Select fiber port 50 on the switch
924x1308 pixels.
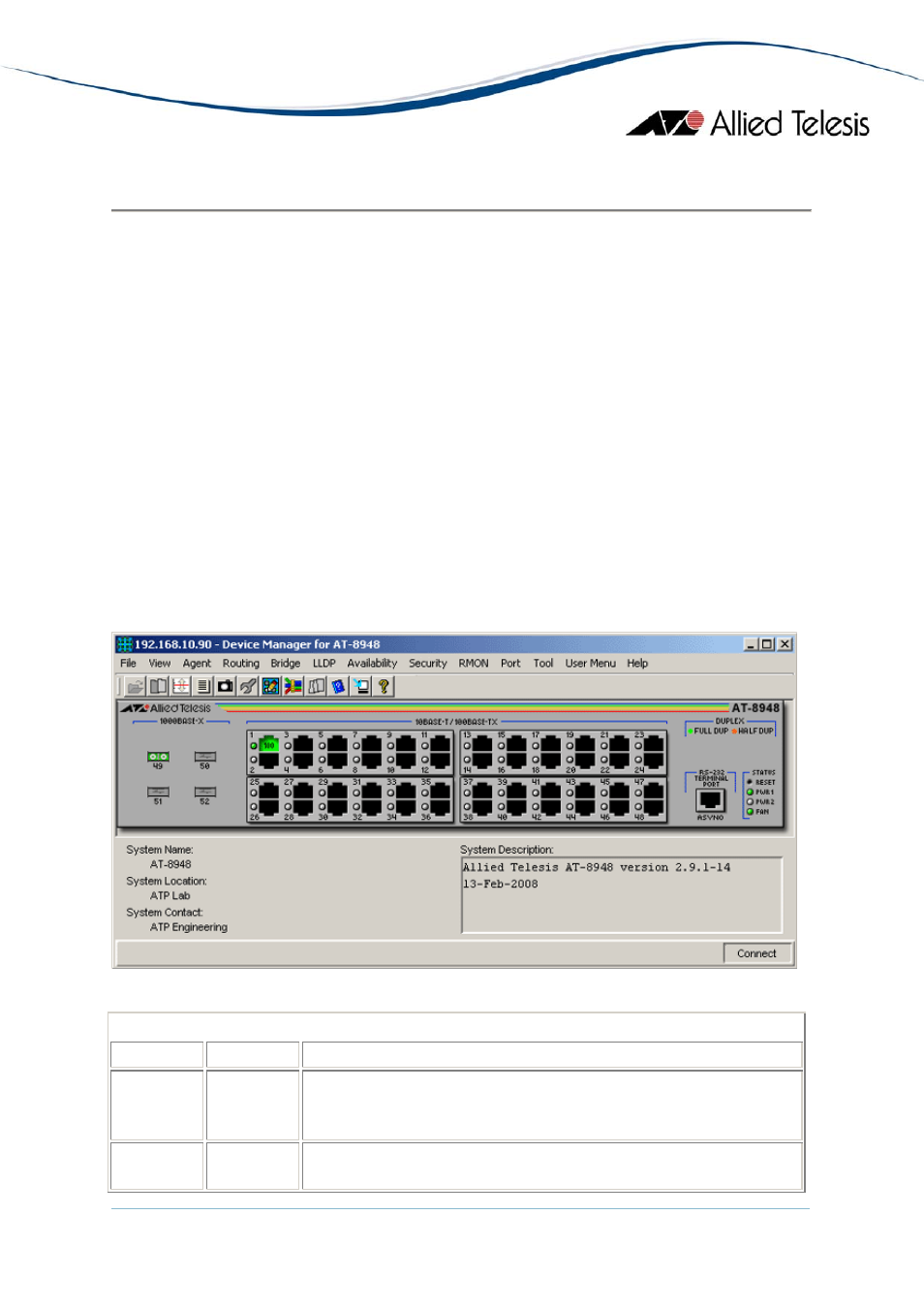[x=205, y=757]
